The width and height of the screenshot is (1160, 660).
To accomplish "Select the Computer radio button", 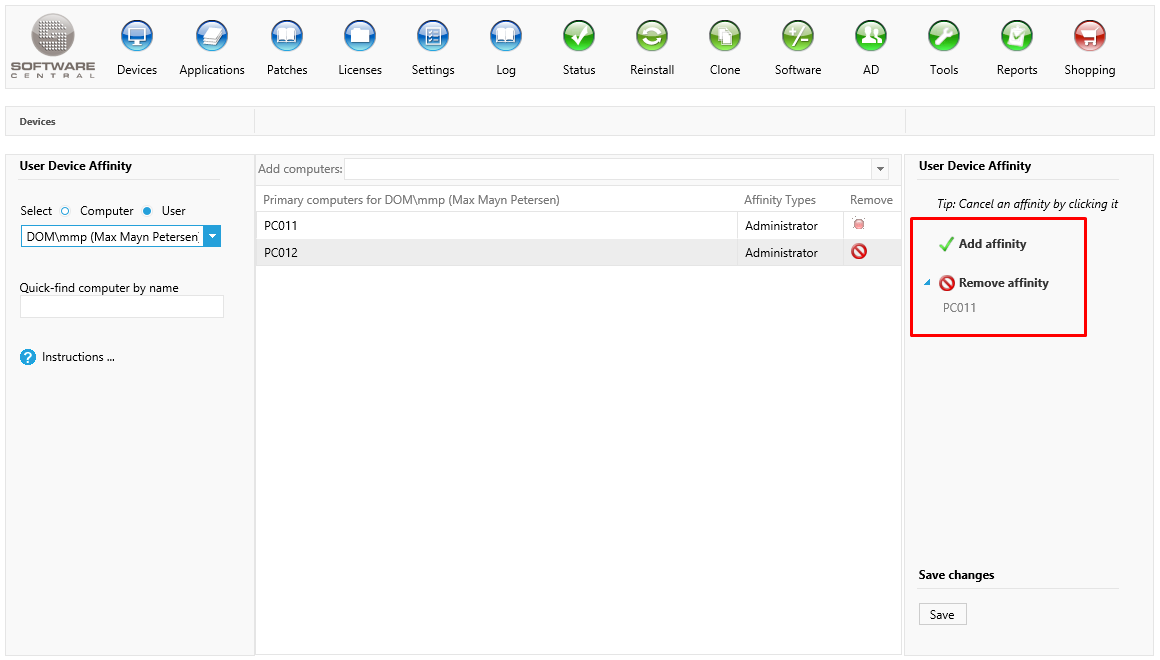I will [x=66, y=211].
